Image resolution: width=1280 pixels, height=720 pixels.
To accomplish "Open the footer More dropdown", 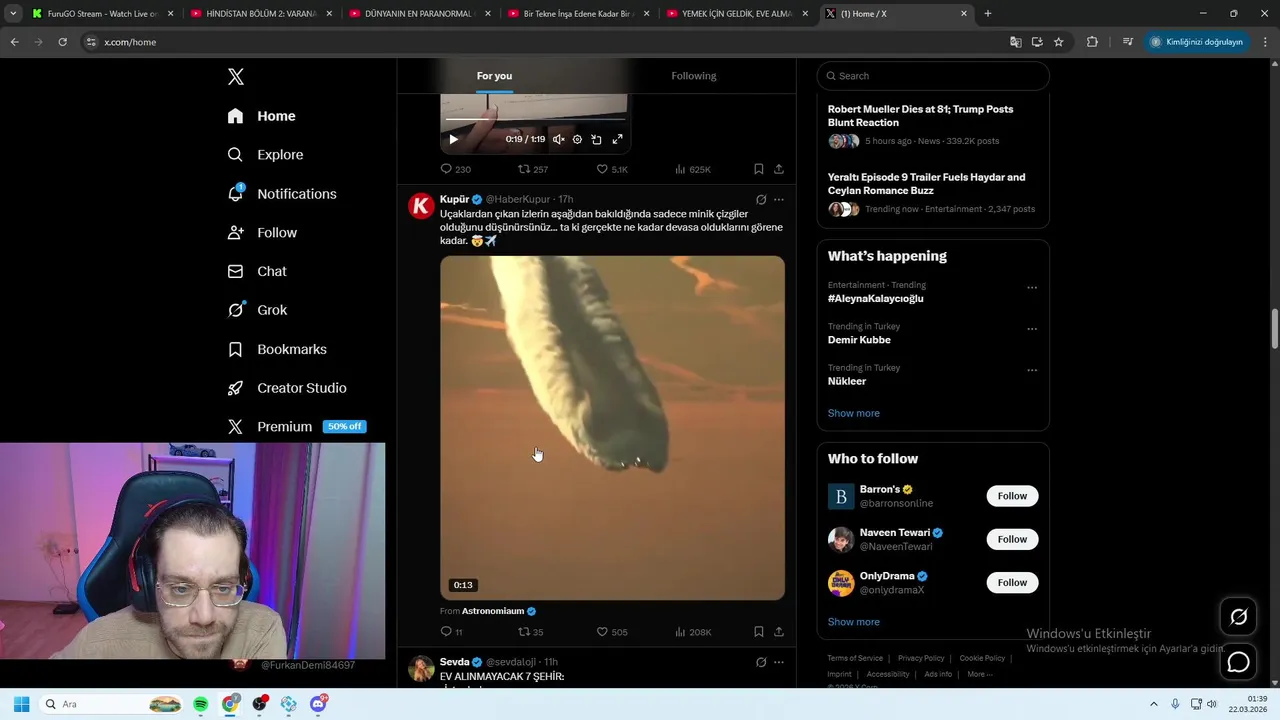I will pos(979,674).
